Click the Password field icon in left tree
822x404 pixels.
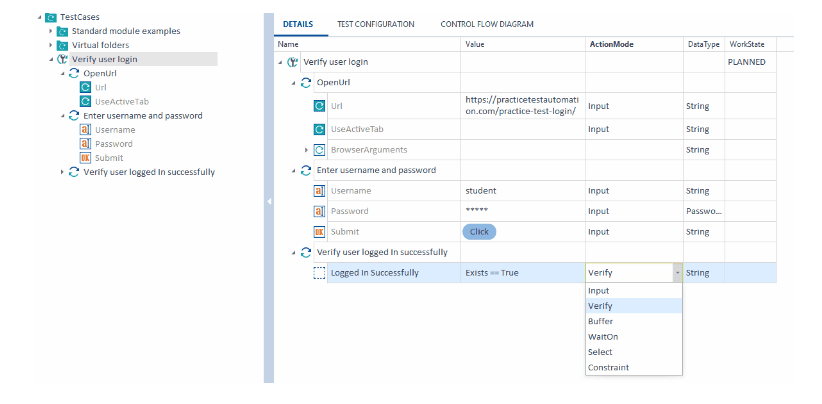pos(85,144)
